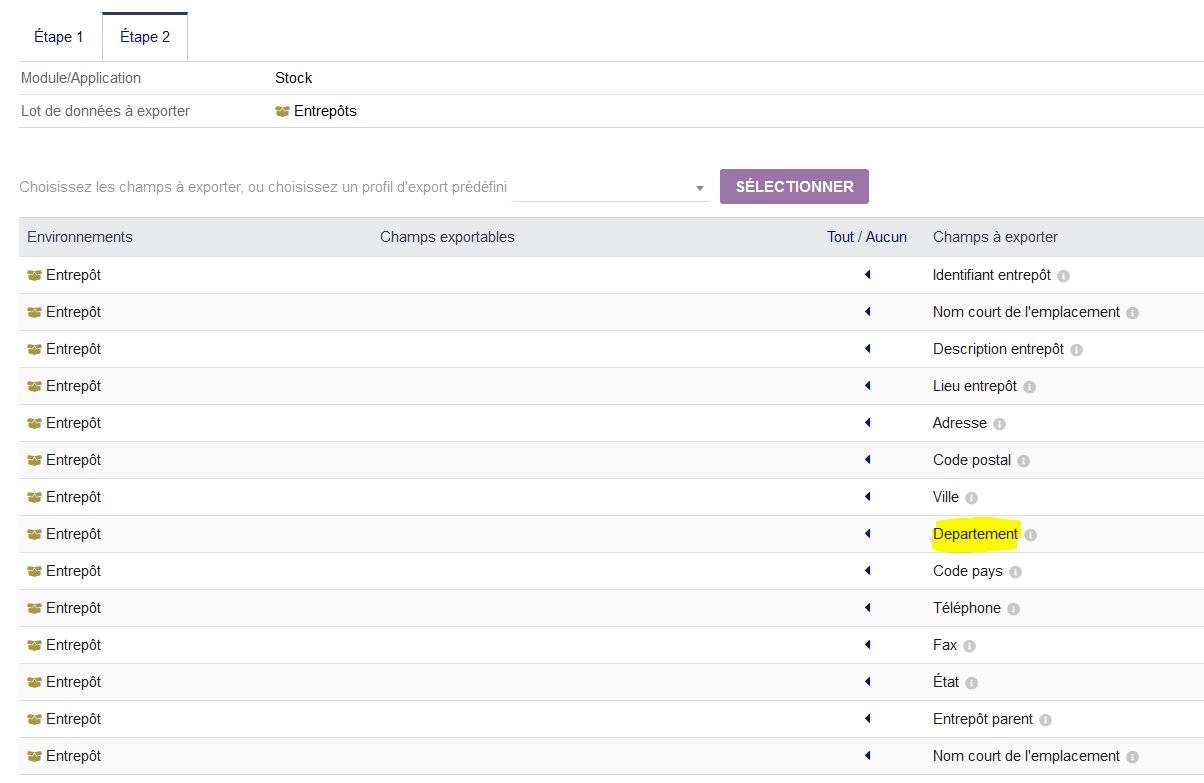The image size is (1204, 783).
Task: Collapse the arrow on the "Departement" row
Action: (x=866, y=534)
